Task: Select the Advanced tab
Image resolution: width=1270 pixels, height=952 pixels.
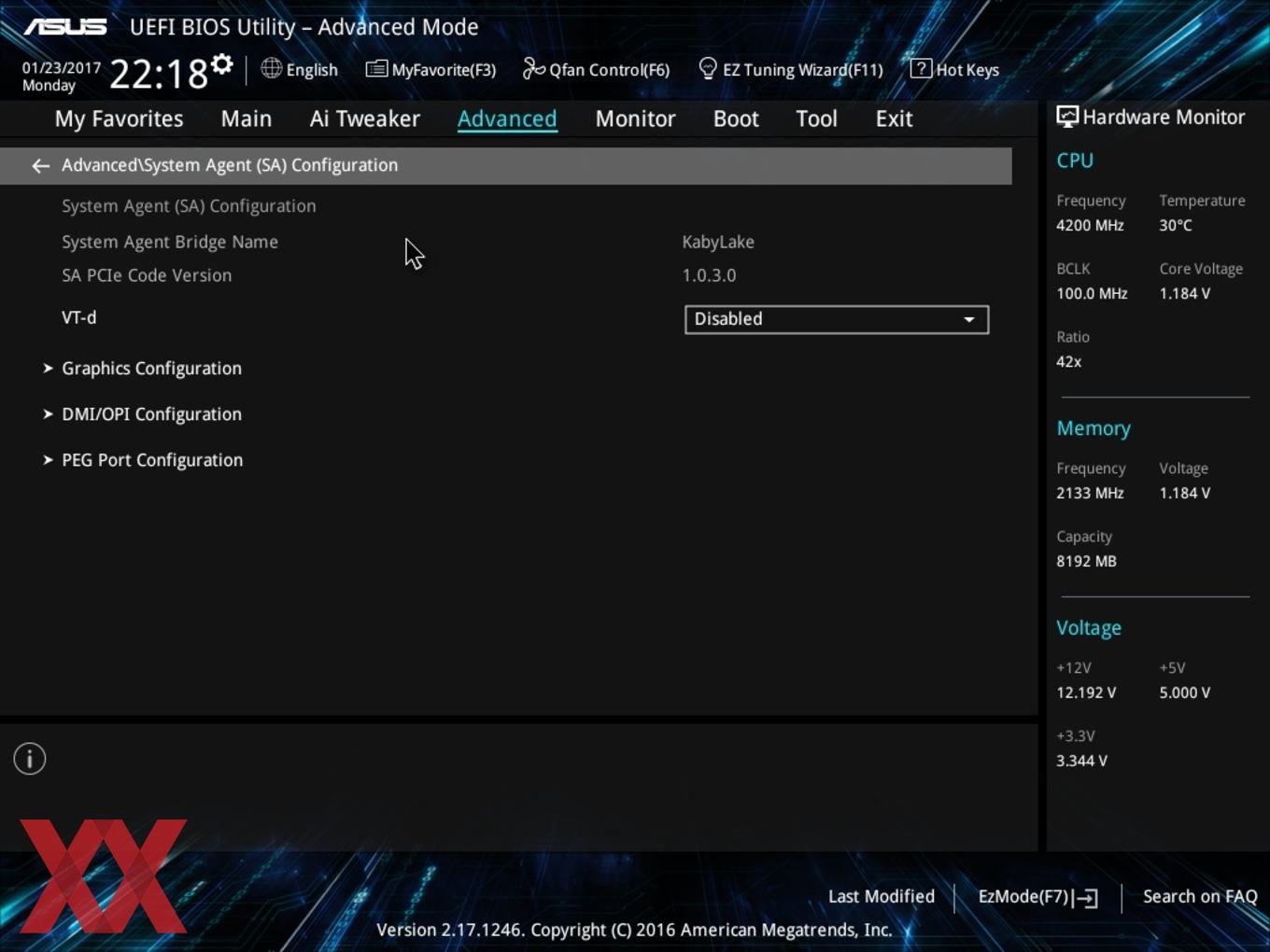Action: click(x=507, y=119)
